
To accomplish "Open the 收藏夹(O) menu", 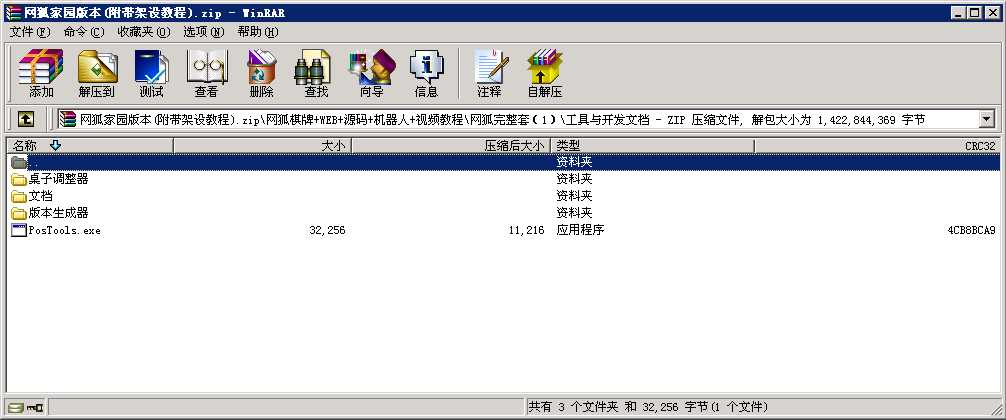I will [x=144, y=32].
